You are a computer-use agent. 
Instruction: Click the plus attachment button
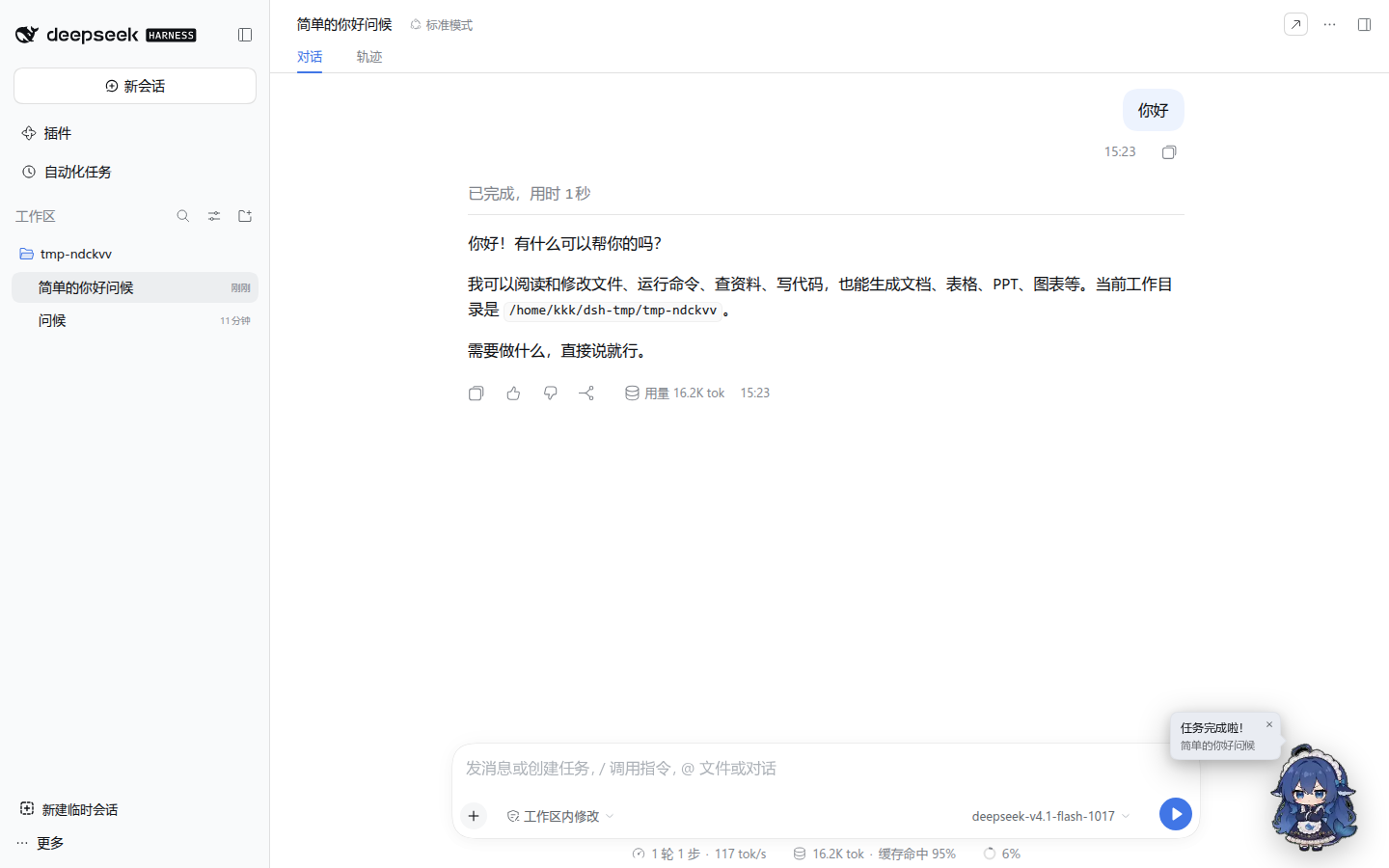pos(474,816)
